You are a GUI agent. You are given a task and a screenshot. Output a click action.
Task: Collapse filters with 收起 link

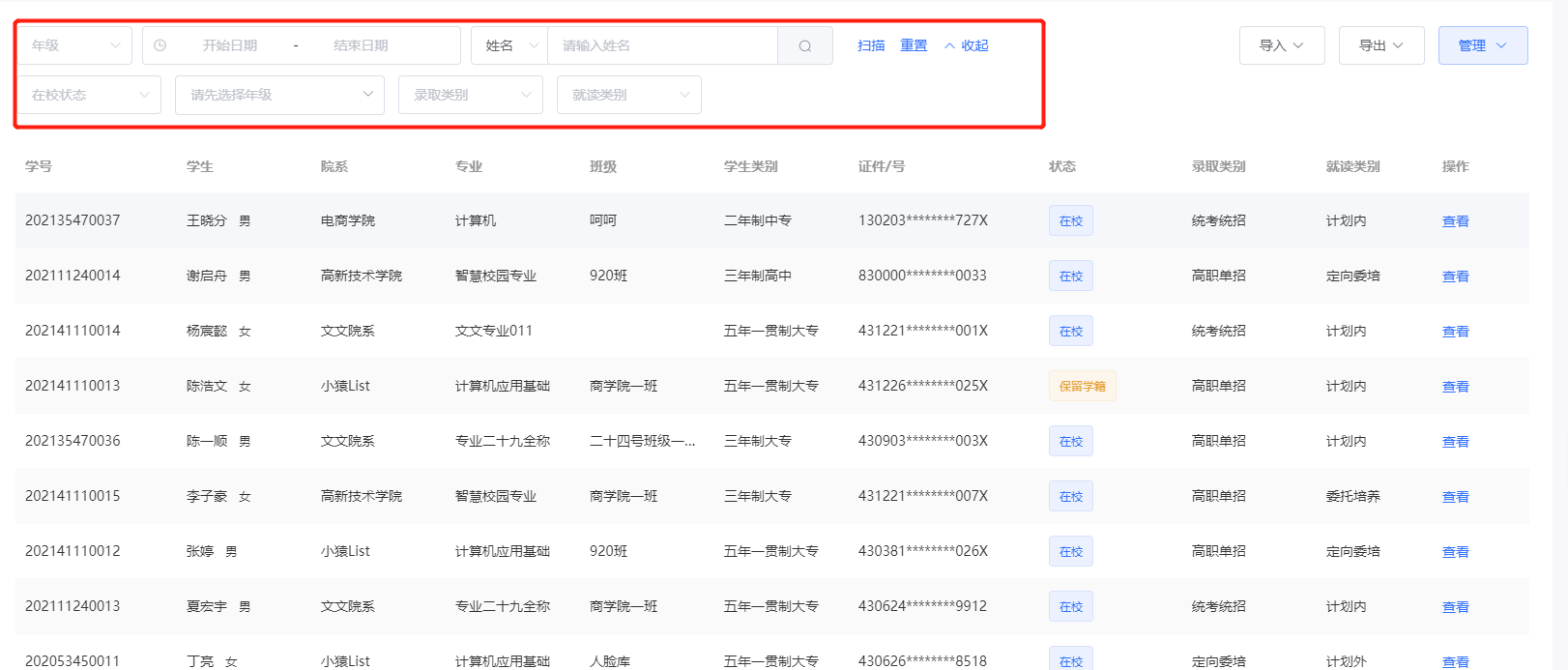tap(974, 45)
